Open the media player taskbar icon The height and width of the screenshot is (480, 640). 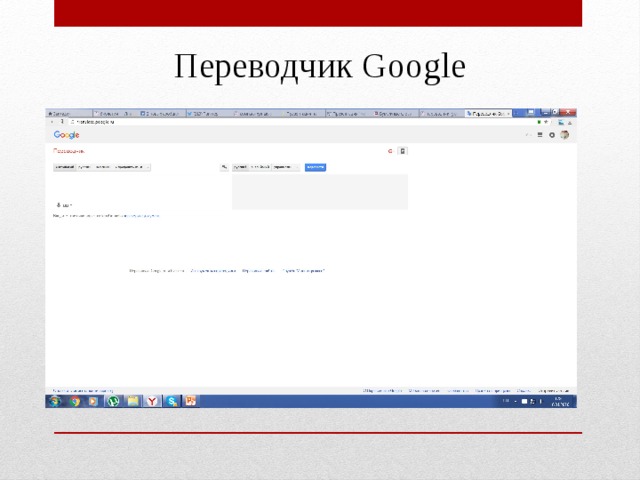tap(93, 401)
